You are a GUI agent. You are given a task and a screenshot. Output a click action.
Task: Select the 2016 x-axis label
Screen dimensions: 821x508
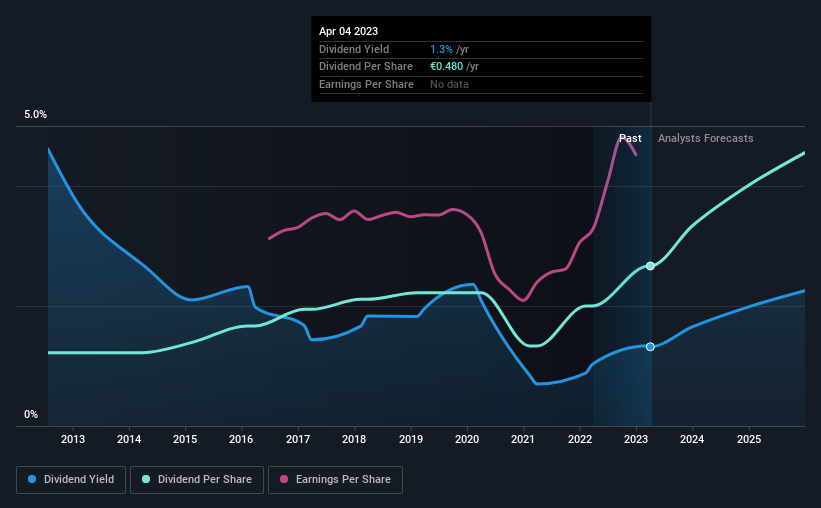(241, 439)
